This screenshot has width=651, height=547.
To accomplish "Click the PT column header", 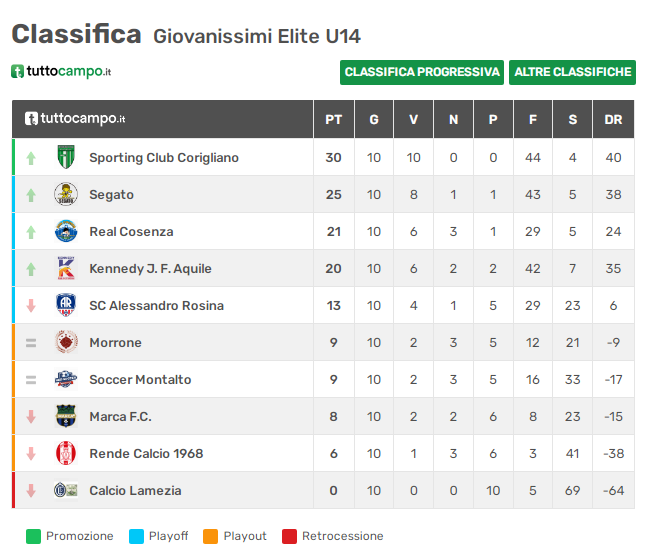I will 334,120.
